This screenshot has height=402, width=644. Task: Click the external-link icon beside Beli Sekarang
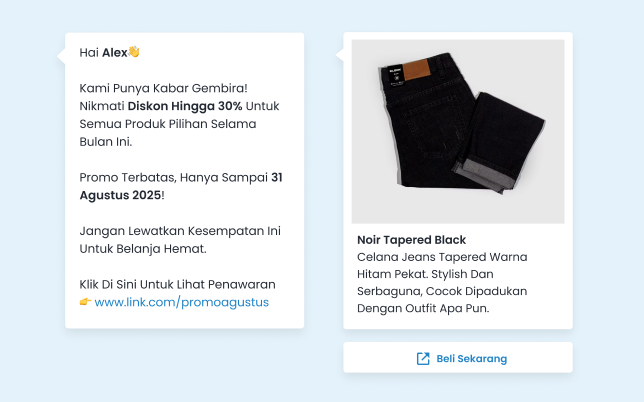423,358
